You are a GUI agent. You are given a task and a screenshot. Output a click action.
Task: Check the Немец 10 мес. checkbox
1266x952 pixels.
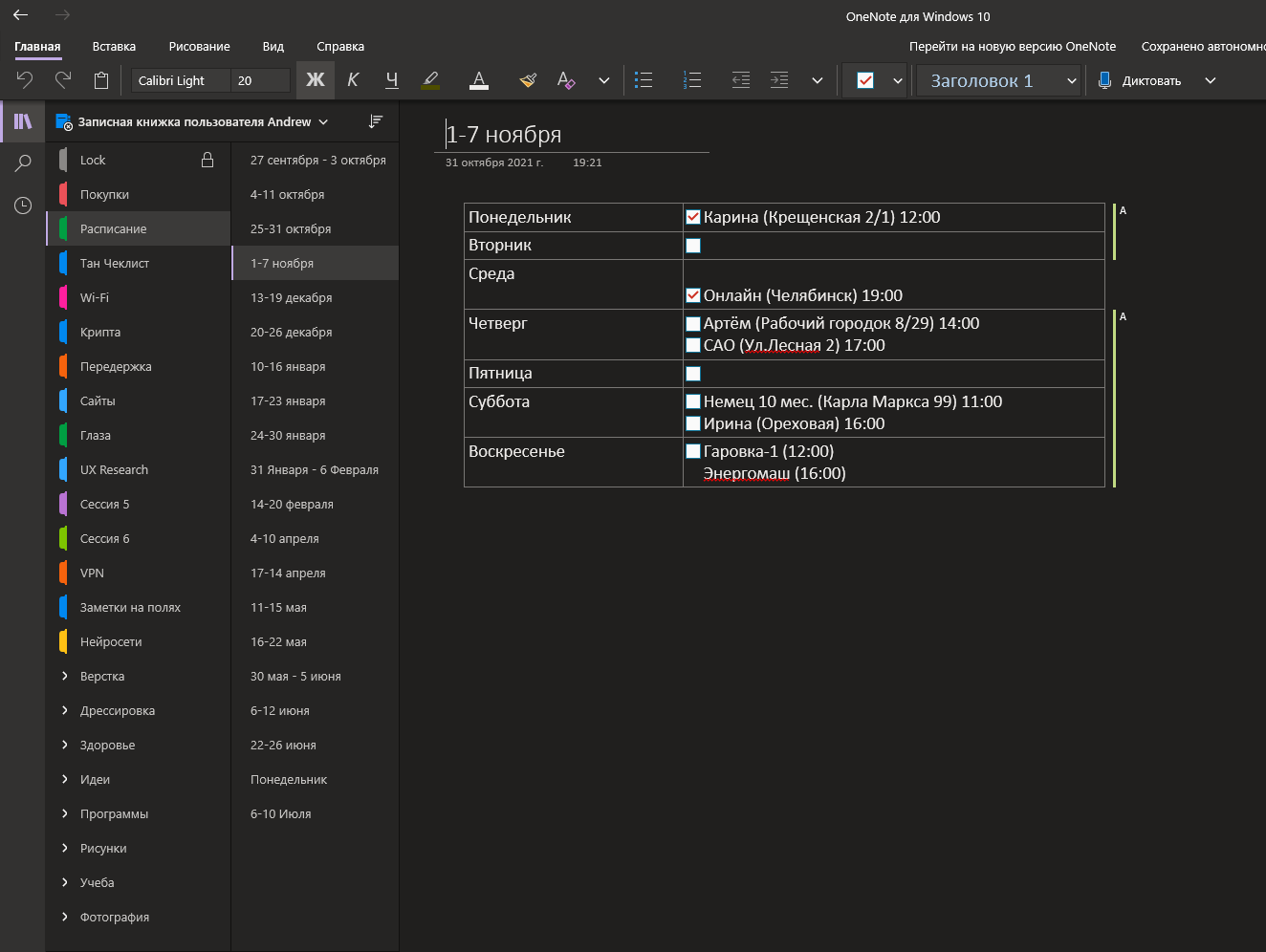pos(693,401)
